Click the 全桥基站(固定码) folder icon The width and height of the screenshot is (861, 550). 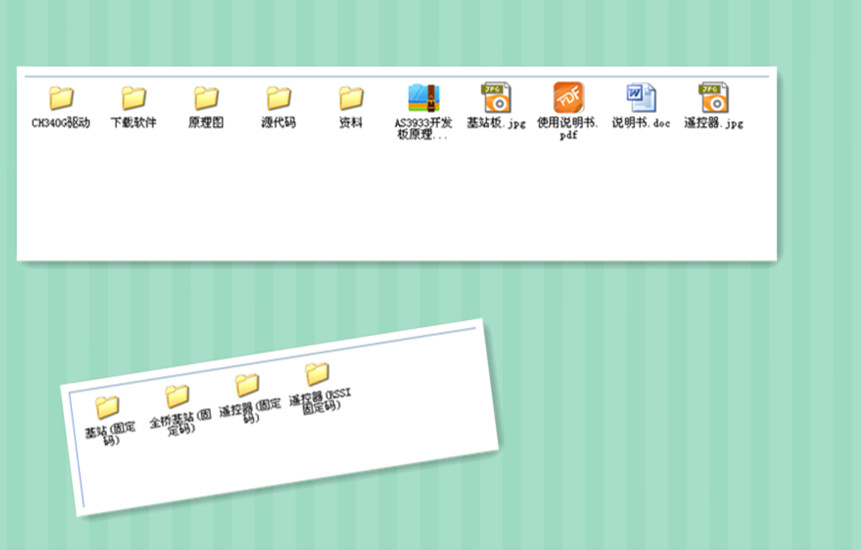click(x=177, y=396)
